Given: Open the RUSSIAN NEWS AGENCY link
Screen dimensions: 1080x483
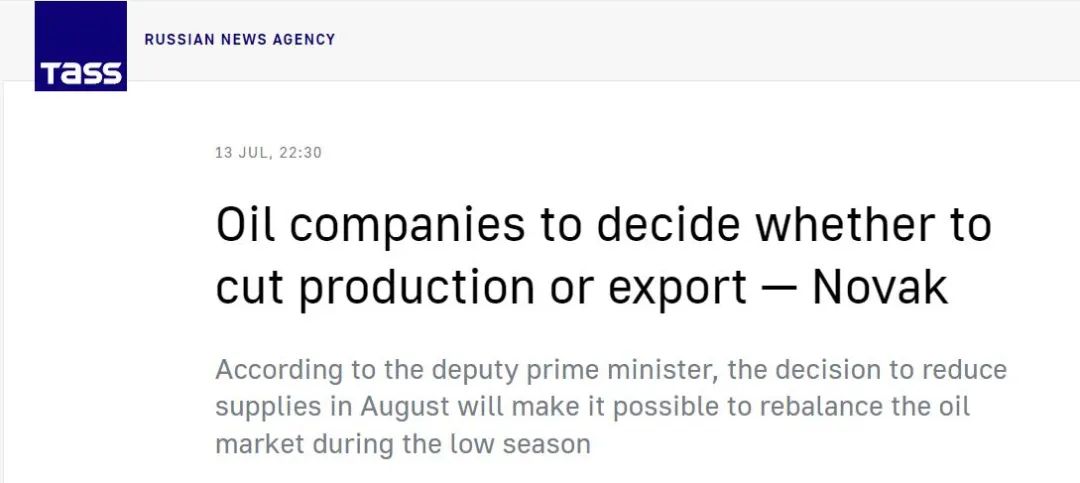Looking at the screenshot, I should coord(240,40).
